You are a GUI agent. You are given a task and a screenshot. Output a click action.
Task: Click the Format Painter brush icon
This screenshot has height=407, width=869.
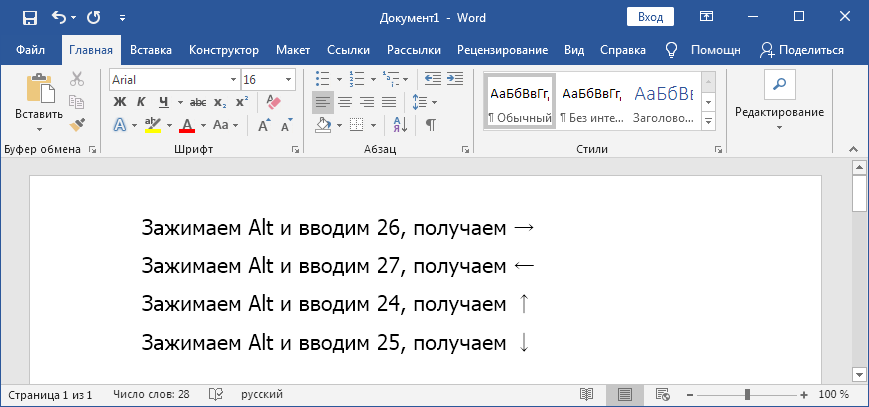click(x=77, y=123)
